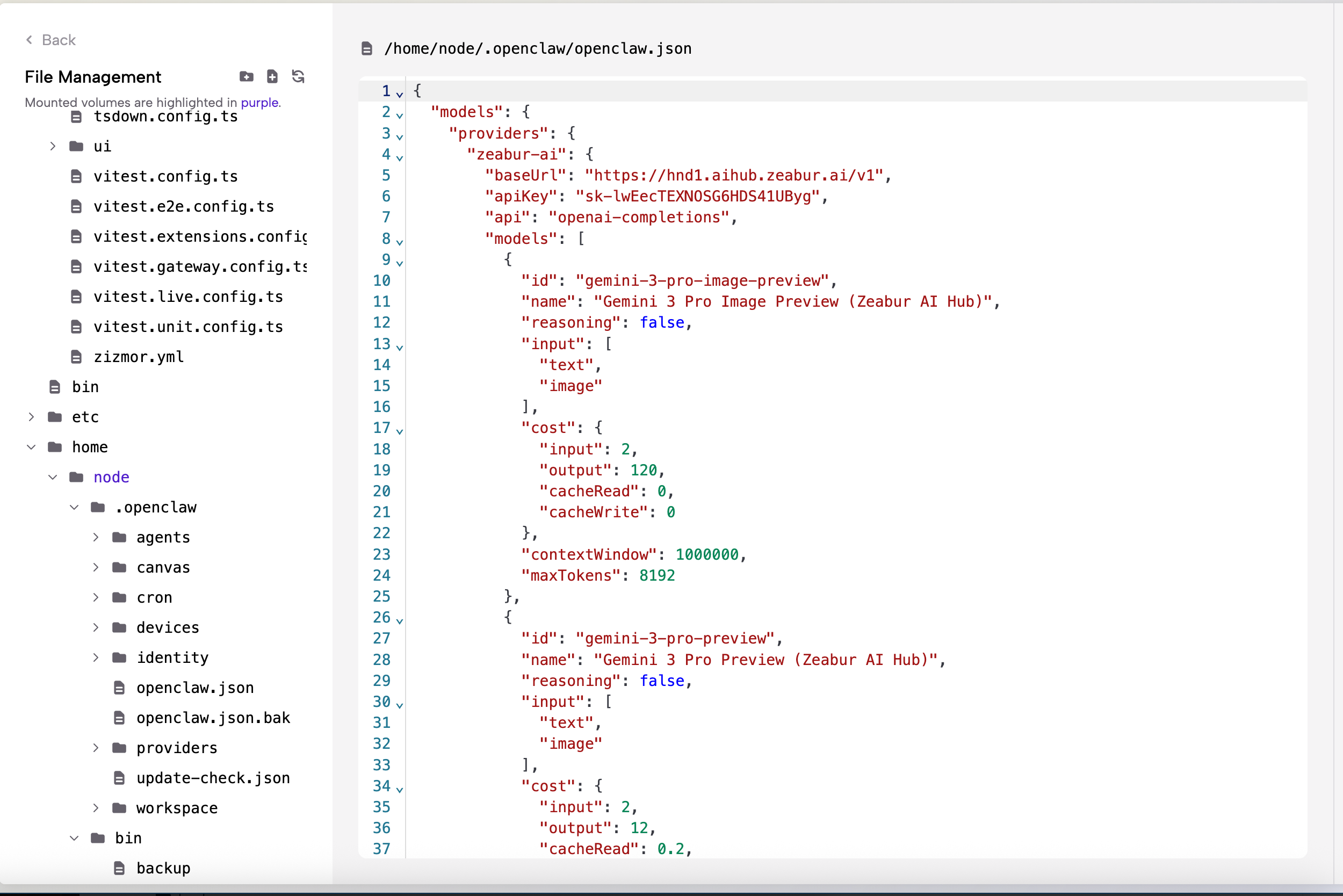
Task: Go Back to the previous page
Action: 59,39
